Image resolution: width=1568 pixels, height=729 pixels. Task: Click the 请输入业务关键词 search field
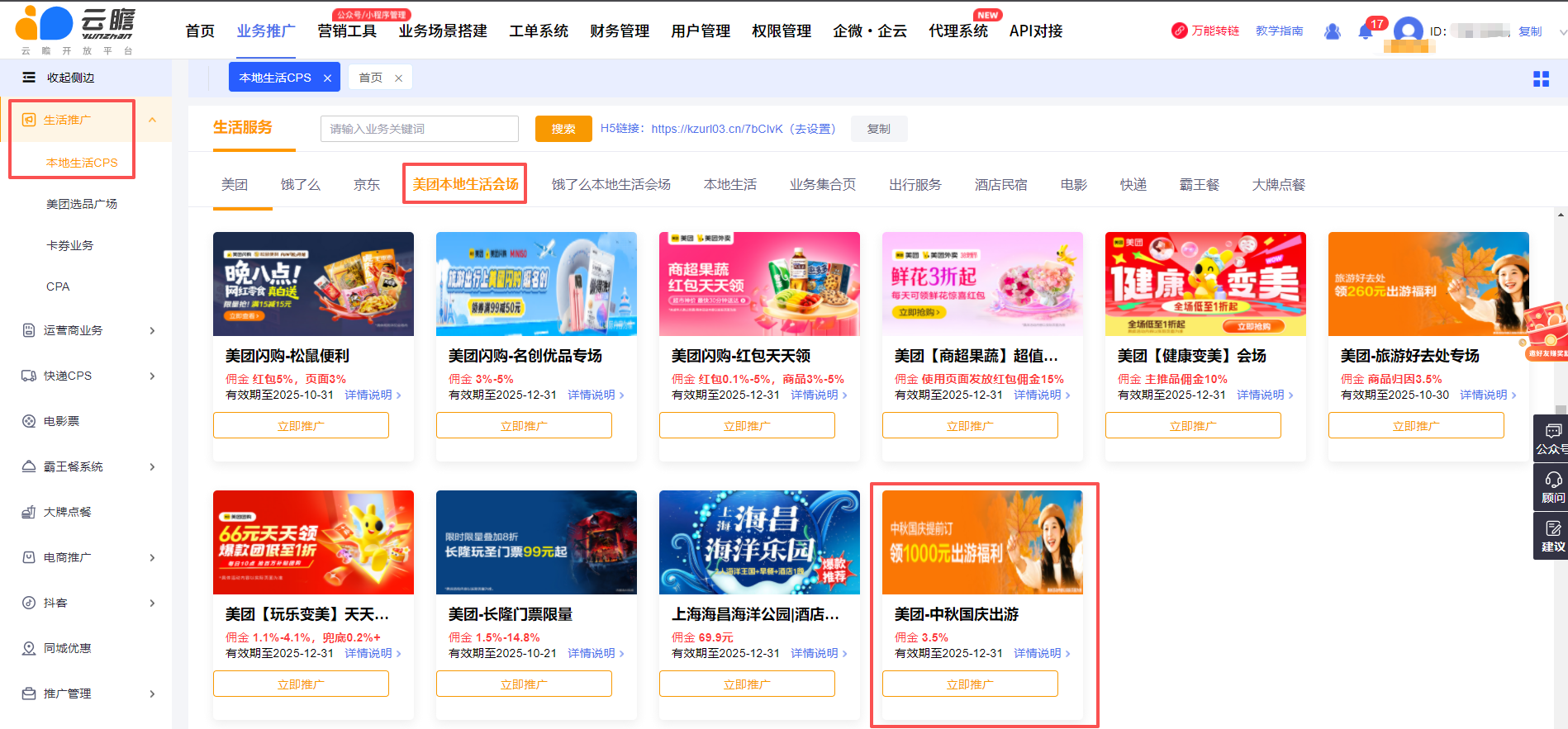[x=419, y=129]
